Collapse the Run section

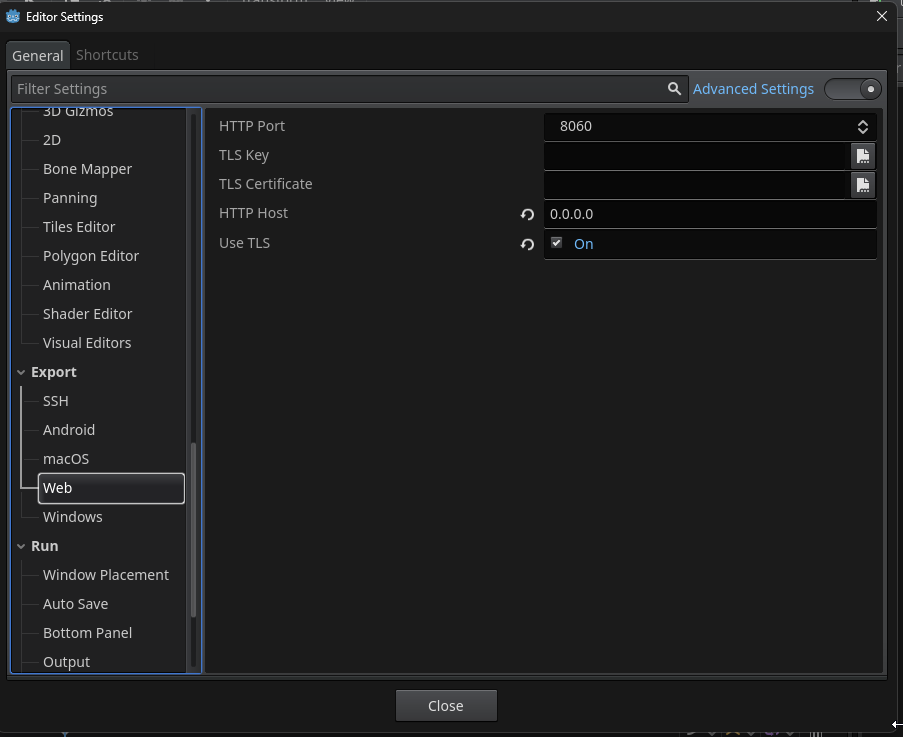point(21,546)
